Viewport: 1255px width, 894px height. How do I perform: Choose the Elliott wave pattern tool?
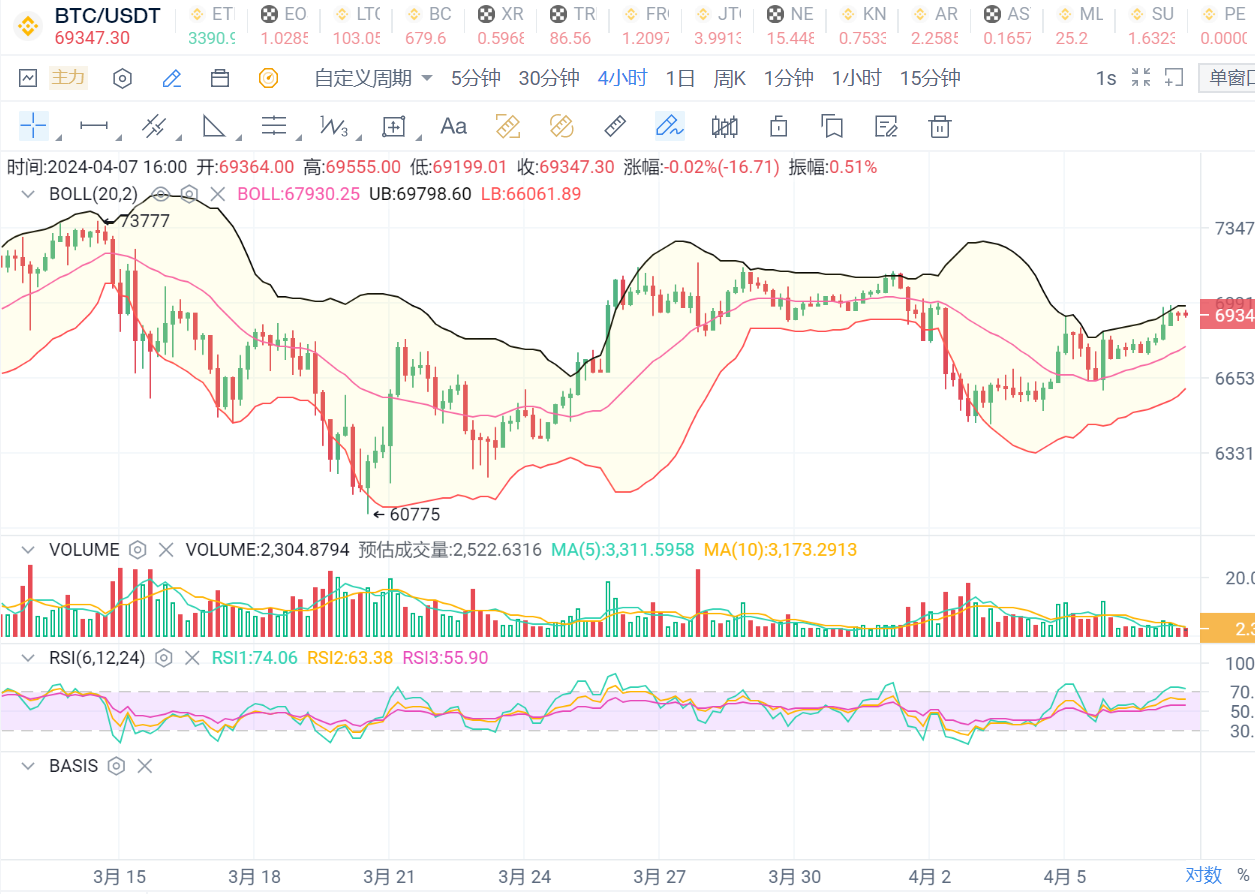pos(333,126)
